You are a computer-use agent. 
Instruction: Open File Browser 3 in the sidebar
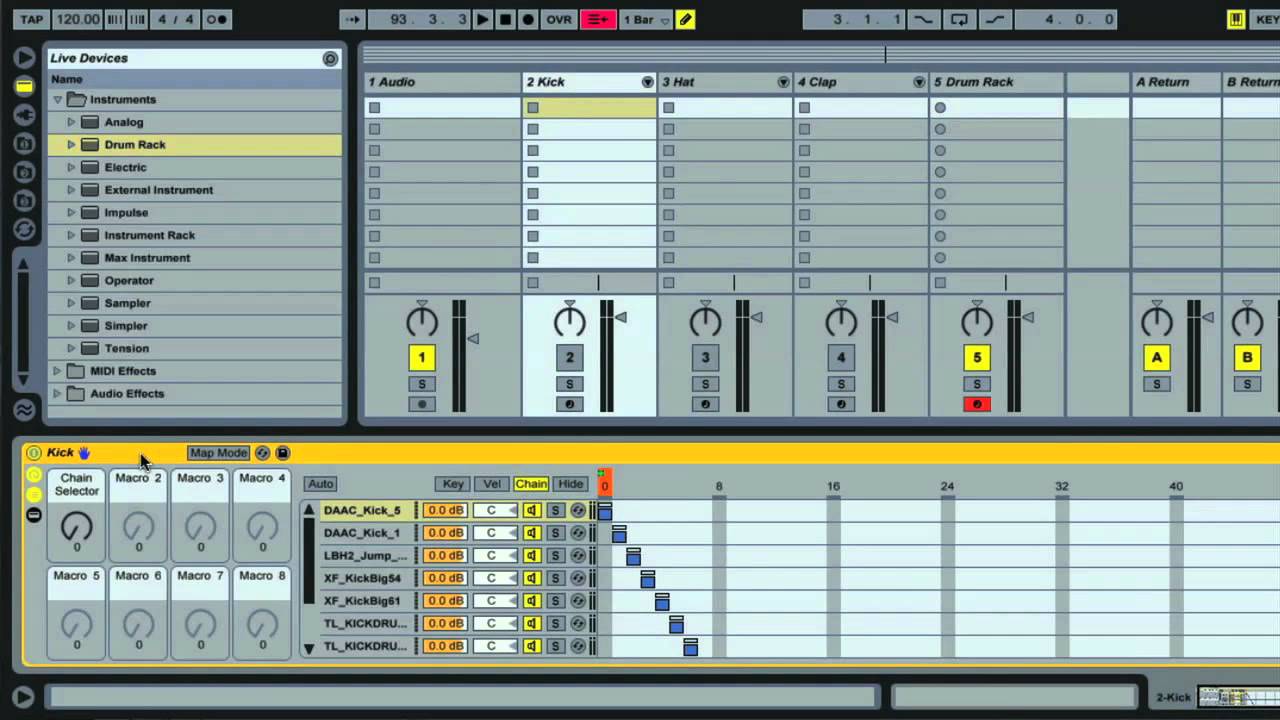(24, 201)
